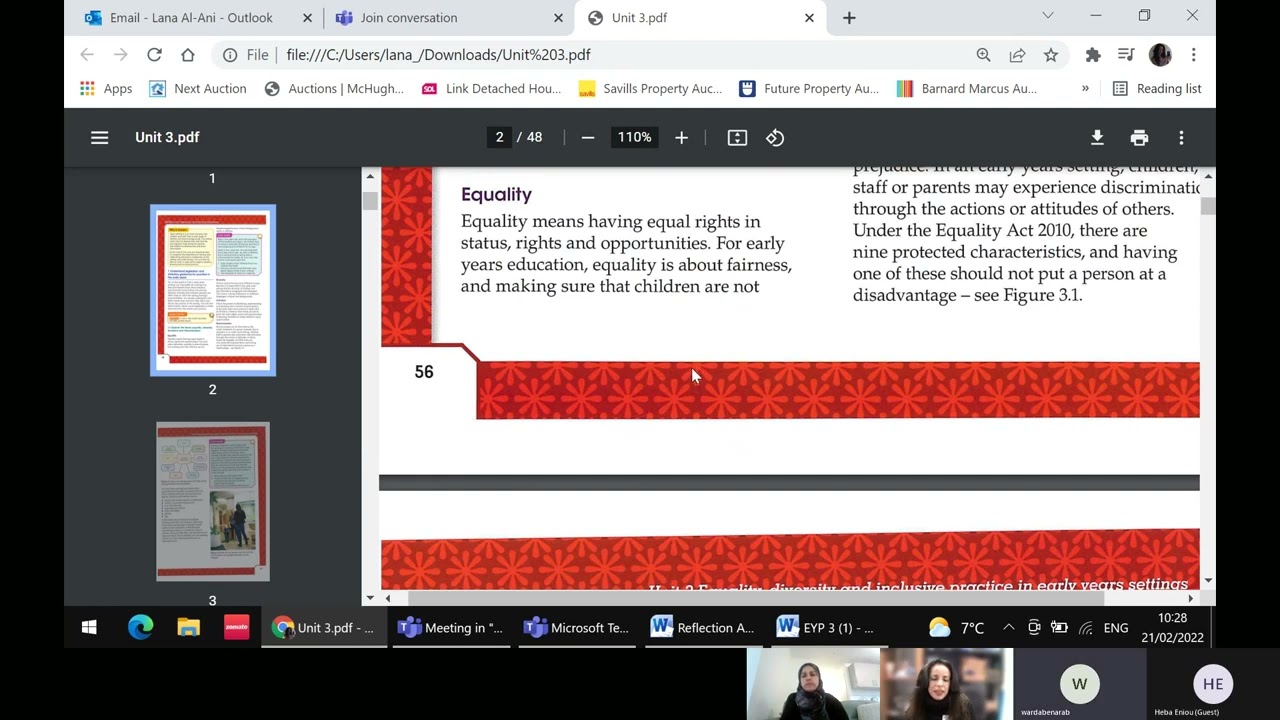The width and height of the screenshot is (1280, 720).
Task: Click the Wi-Fi network tray icon
Action: click(x=1086, y=628)
